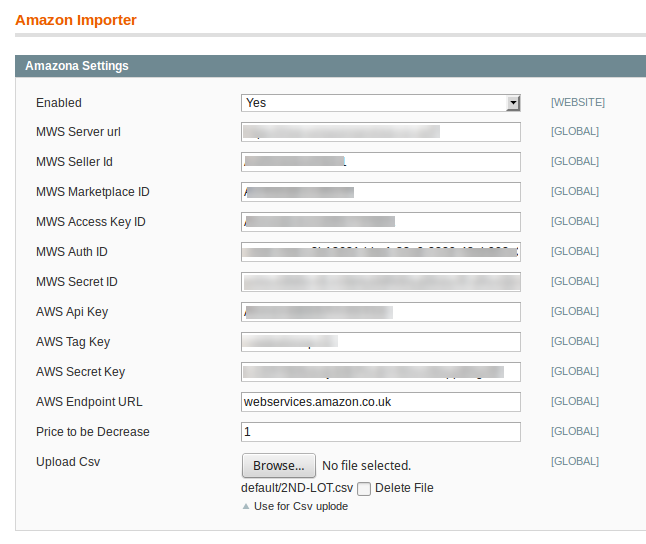Collapse the Amazona Settings section header
The width and height of the screenshot is (646, 544).
click(x=330, y=66)
